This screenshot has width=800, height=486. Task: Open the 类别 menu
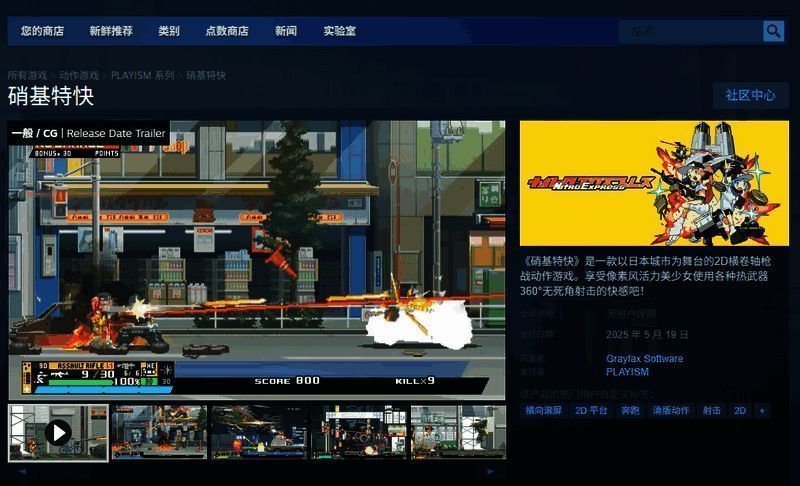tap(169, 31)
